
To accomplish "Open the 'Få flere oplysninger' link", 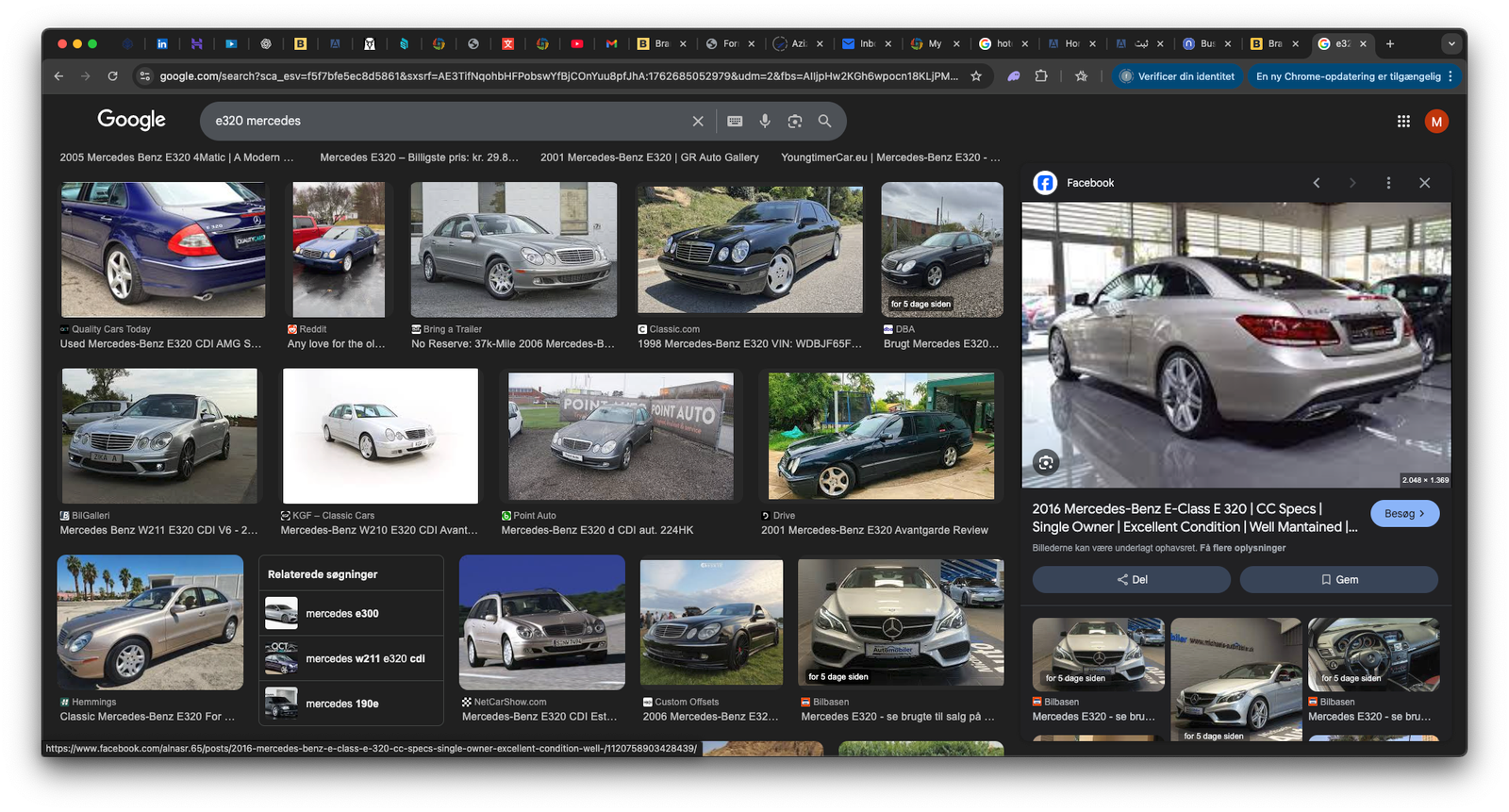I will click(x=1242, y=548).
